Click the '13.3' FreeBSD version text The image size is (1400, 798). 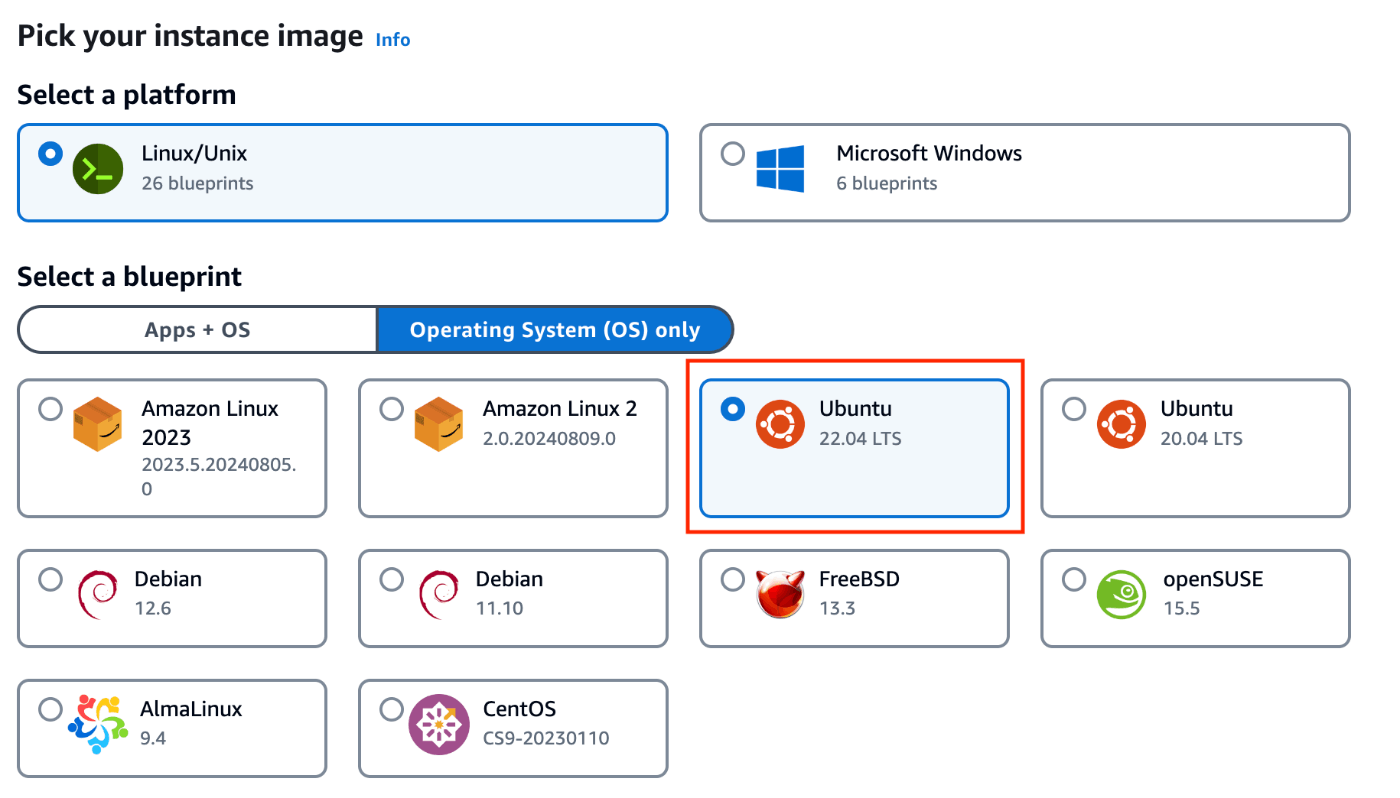click(x=837, y=608)
